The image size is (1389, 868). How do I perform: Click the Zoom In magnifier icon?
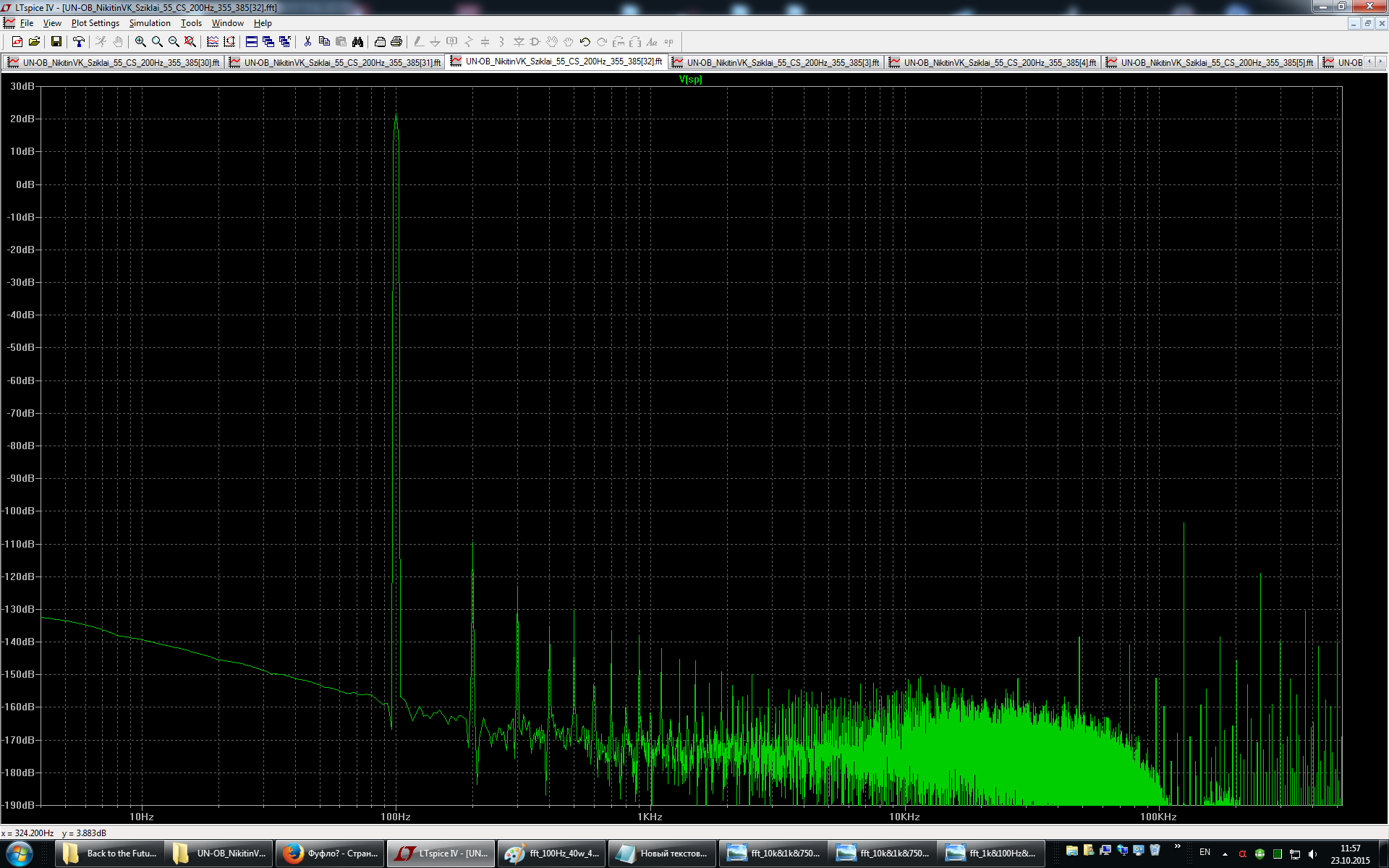pyautogui.click(x=140, y=42)
